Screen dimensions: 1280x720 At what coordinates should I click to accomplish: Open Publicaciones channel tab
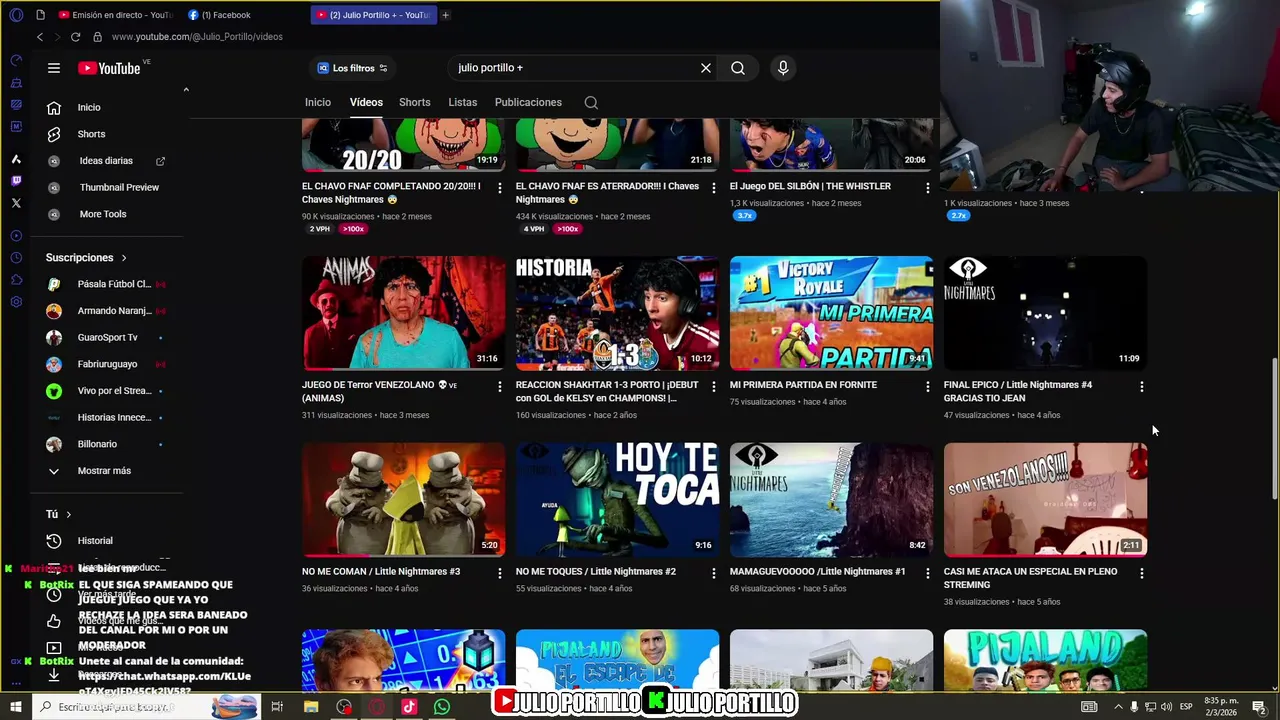[528, 102]
